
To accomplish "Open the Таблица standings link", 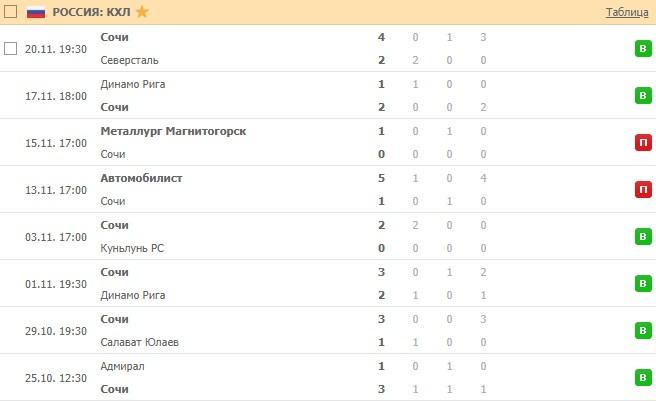I will click(627, 12).
